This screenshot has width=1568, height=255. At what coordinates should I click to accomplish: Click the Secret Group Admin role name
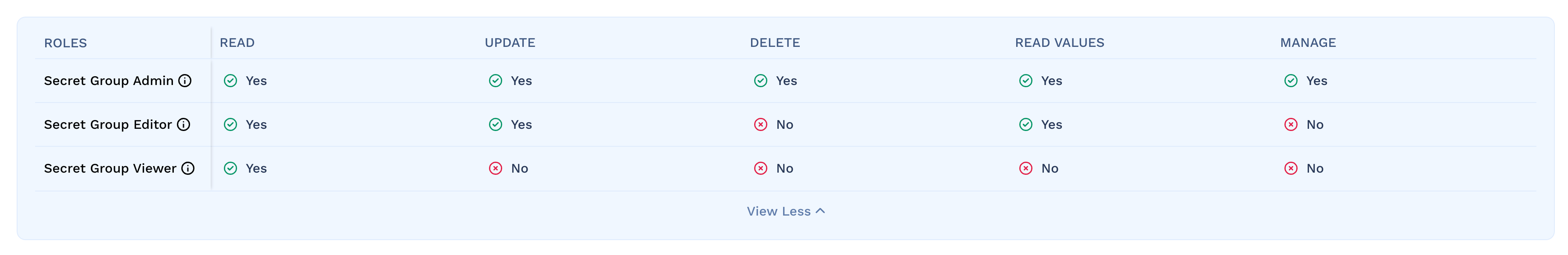click(109, 81)
